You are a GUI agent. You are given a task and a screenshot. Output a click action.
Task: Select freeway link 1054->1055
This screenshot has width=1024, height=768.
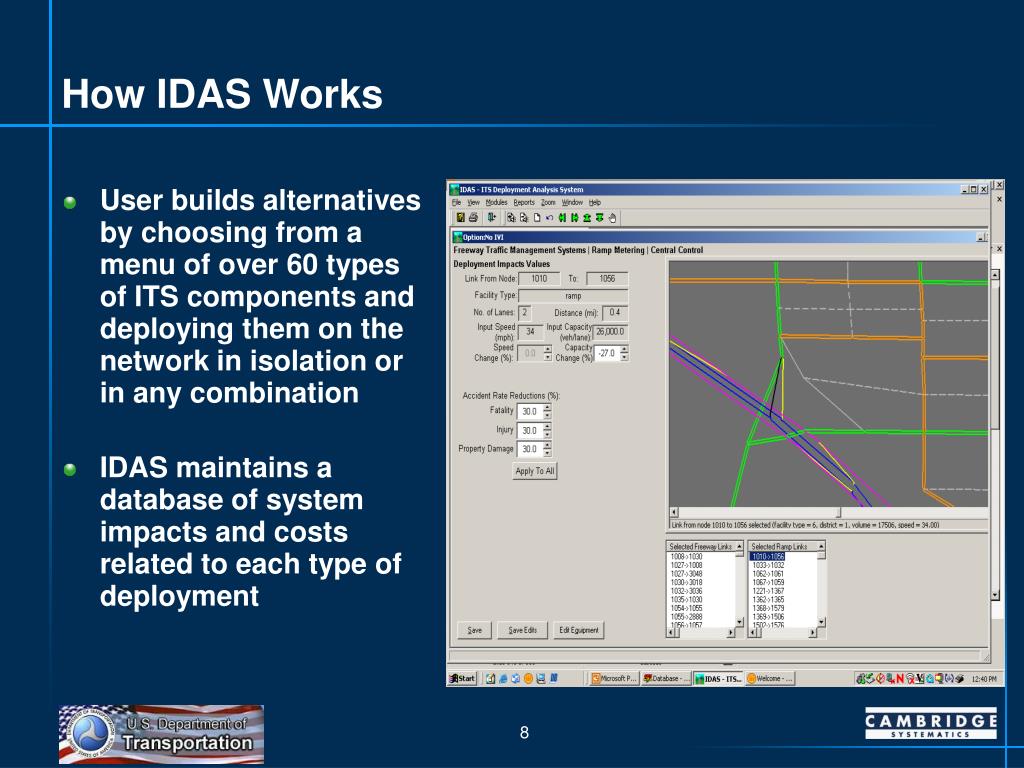click(686, 608)
